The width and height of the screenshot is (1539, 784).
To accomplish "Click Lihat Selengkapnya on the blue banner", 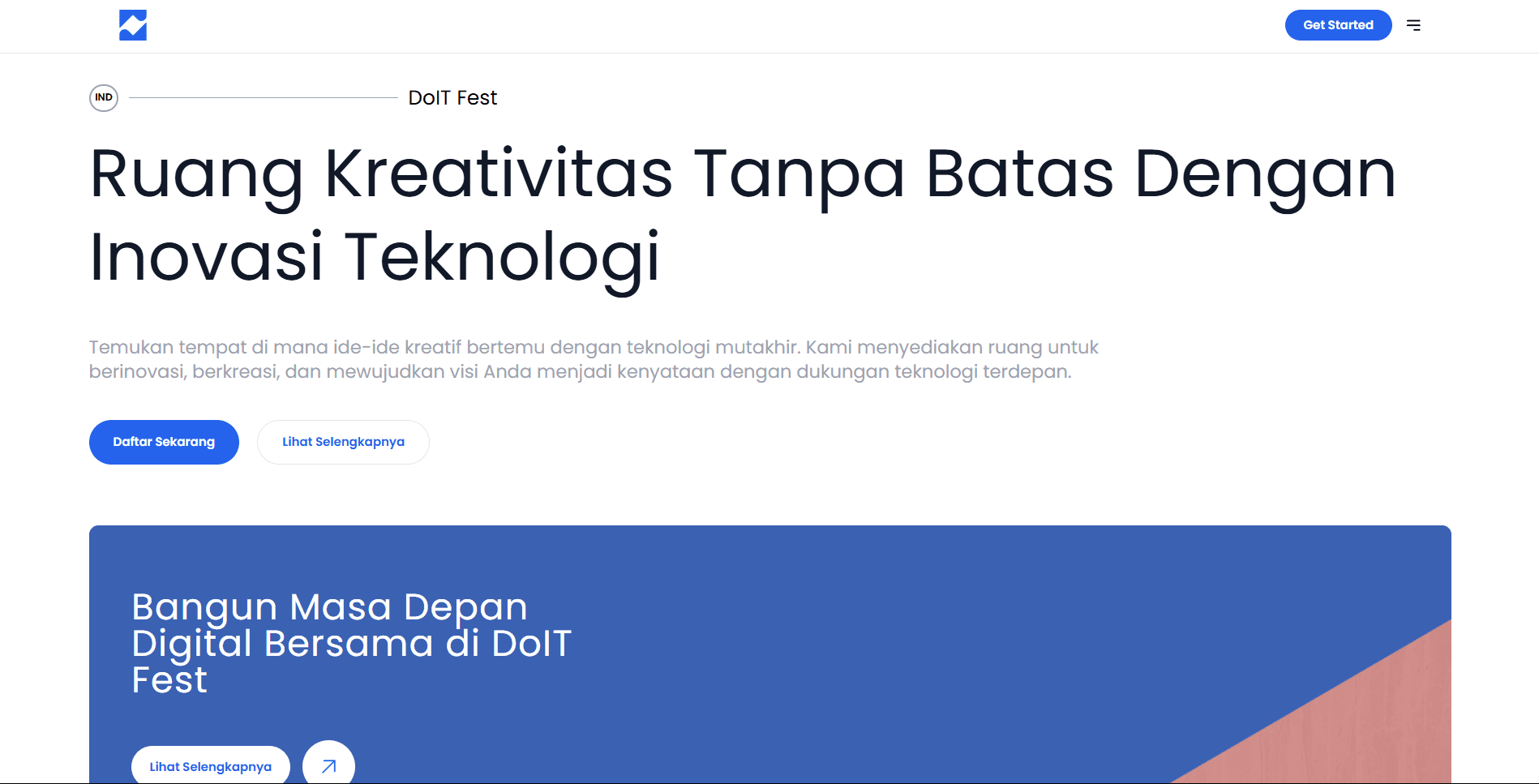I will click(209, 765).
